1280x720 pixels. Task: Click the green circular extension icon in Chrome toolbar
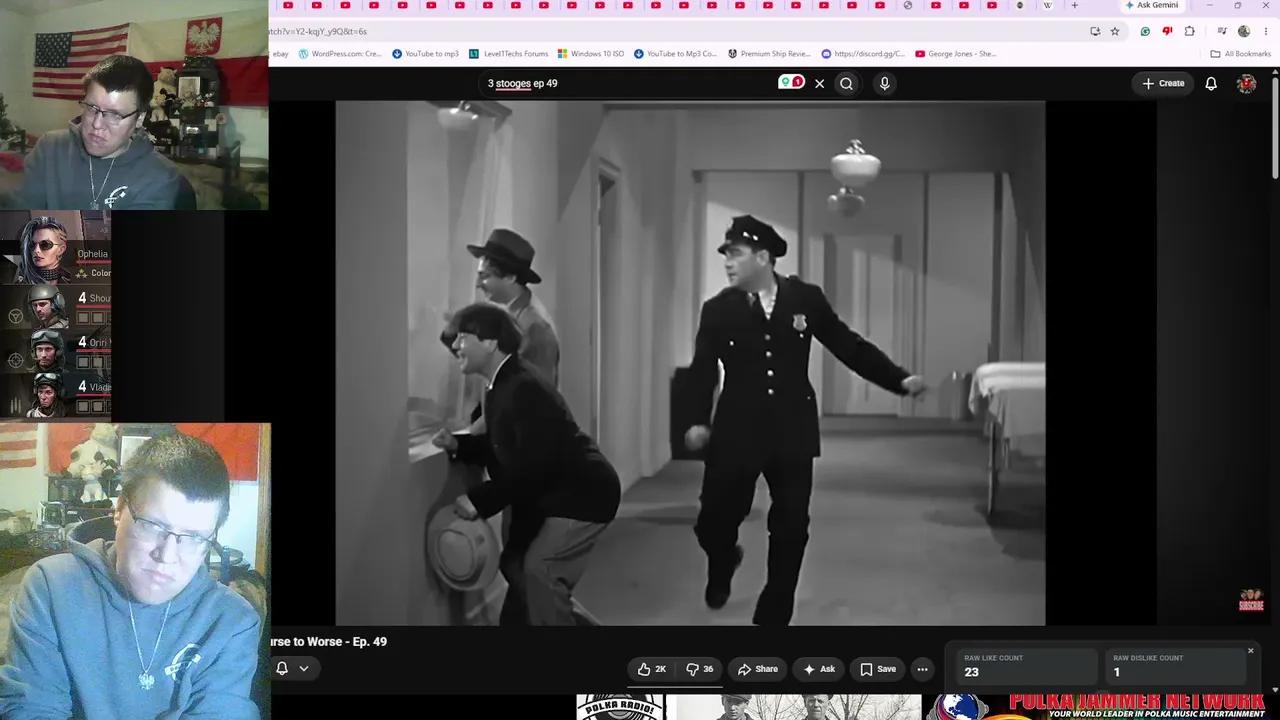(x=1145, y=31)
